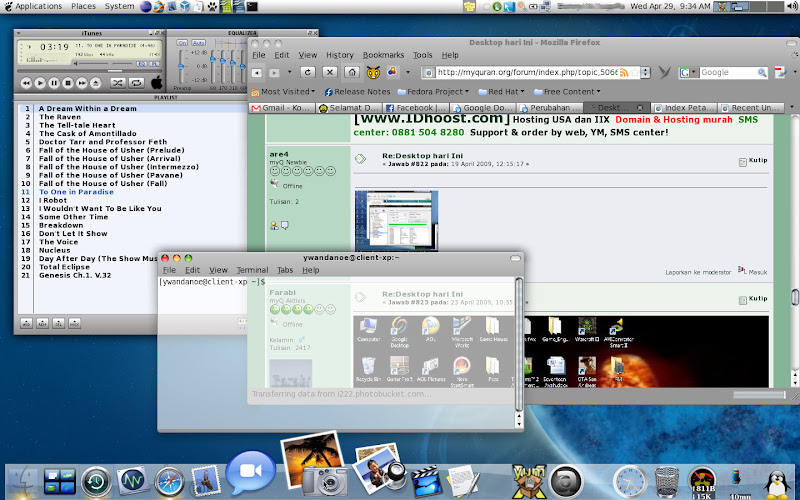The height and width of the screenshot is (500, 800).
Task: Click the RSS feed icon in address bar
Action: [624, 73]
